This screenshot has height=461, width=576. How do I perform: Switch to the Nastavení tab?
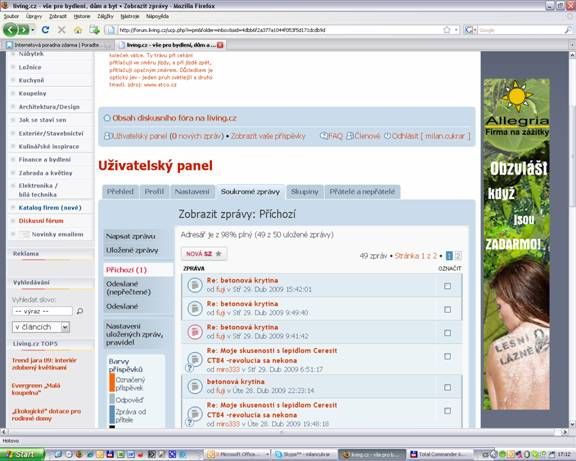[192, 192]
